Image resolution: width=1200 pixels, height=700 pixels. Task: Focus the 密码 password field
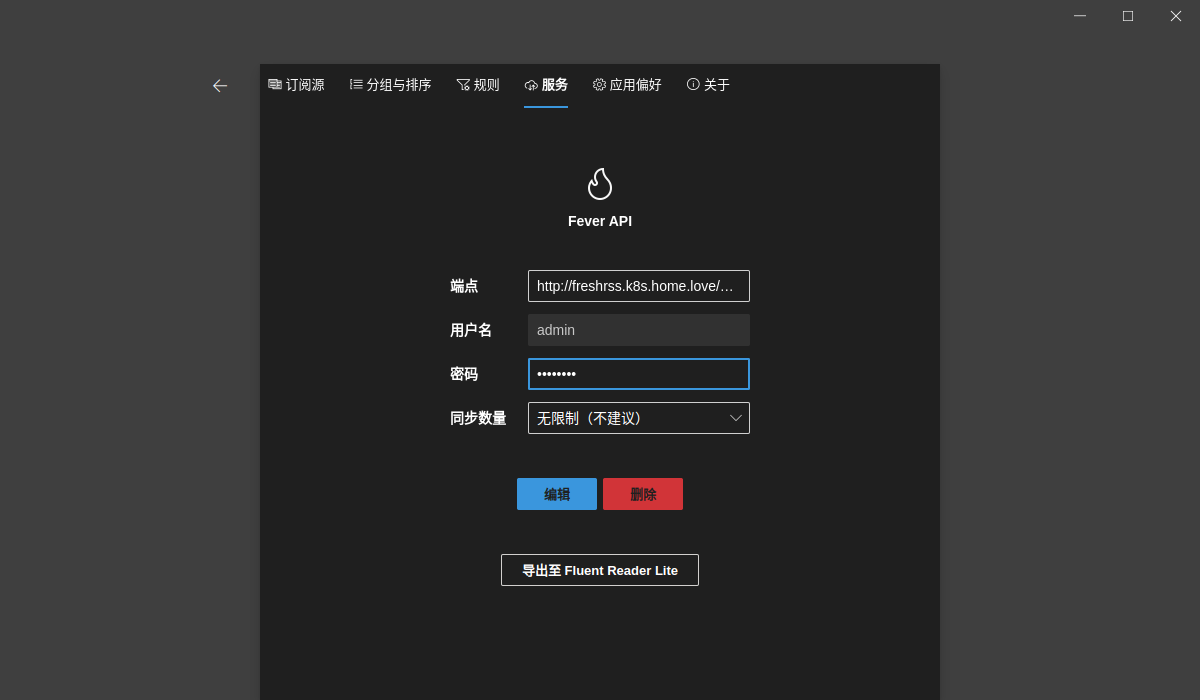[639, 374]
